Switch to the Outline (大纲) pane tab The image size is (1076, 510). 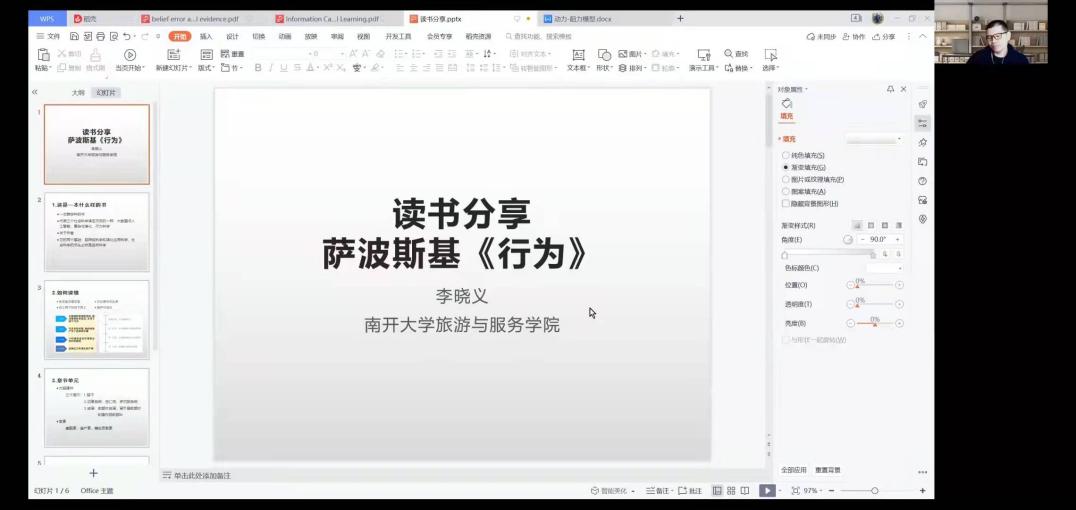pyautogui.click(x=78, y=92)
